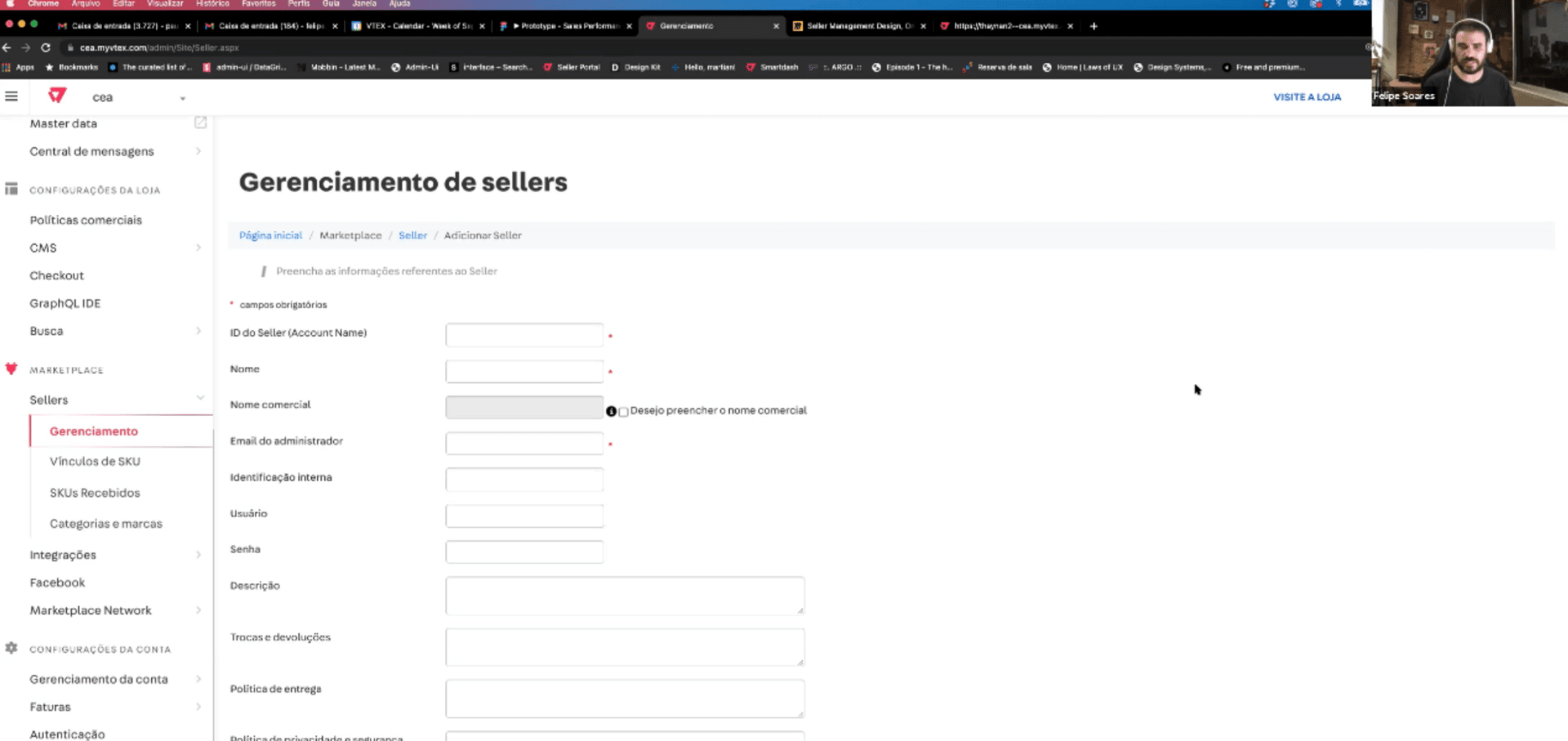This screenshot has width=1568, height=741.
Task: Open the Design Kit bookmark
Action: tap(635, 67)
